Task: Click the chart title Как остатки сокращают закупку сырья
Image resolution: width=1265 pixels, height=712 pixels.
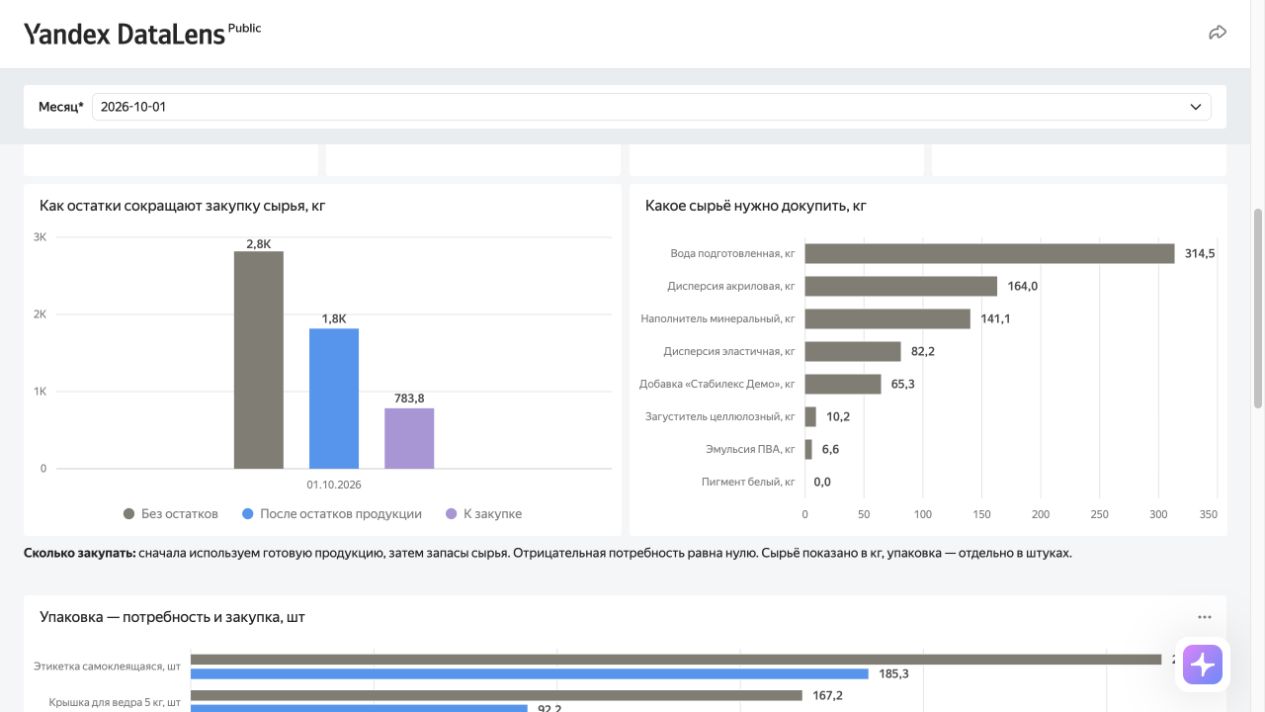Action: pyautogui.click(x=183, y=206)
